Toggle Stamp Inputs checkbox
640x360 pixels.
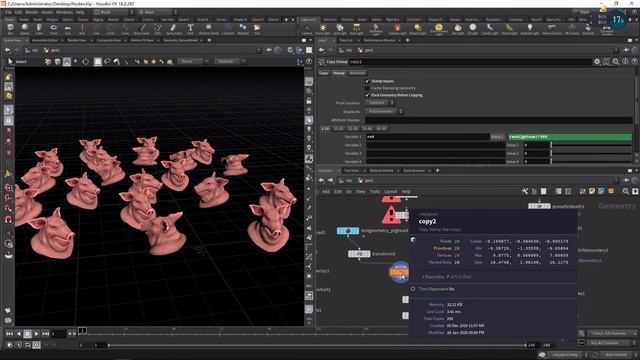tap(367, 81)
